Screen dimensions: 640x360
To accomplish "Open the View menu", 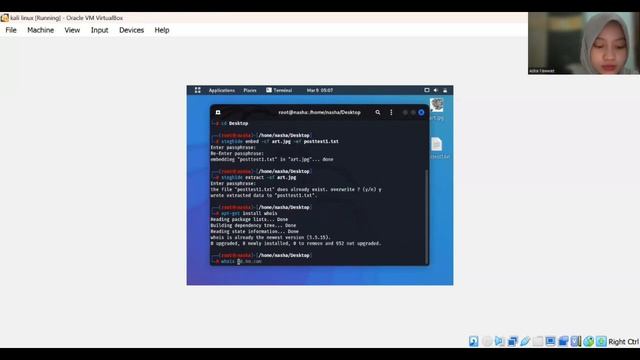I will tap(72, 30).
